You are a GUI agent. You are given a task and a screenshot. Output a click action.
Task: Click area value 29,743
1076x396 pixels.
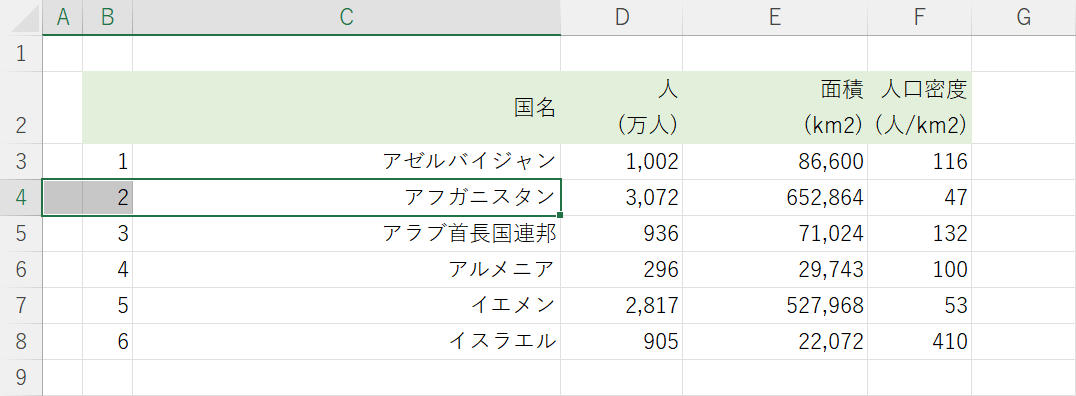(x=775, y=269)
